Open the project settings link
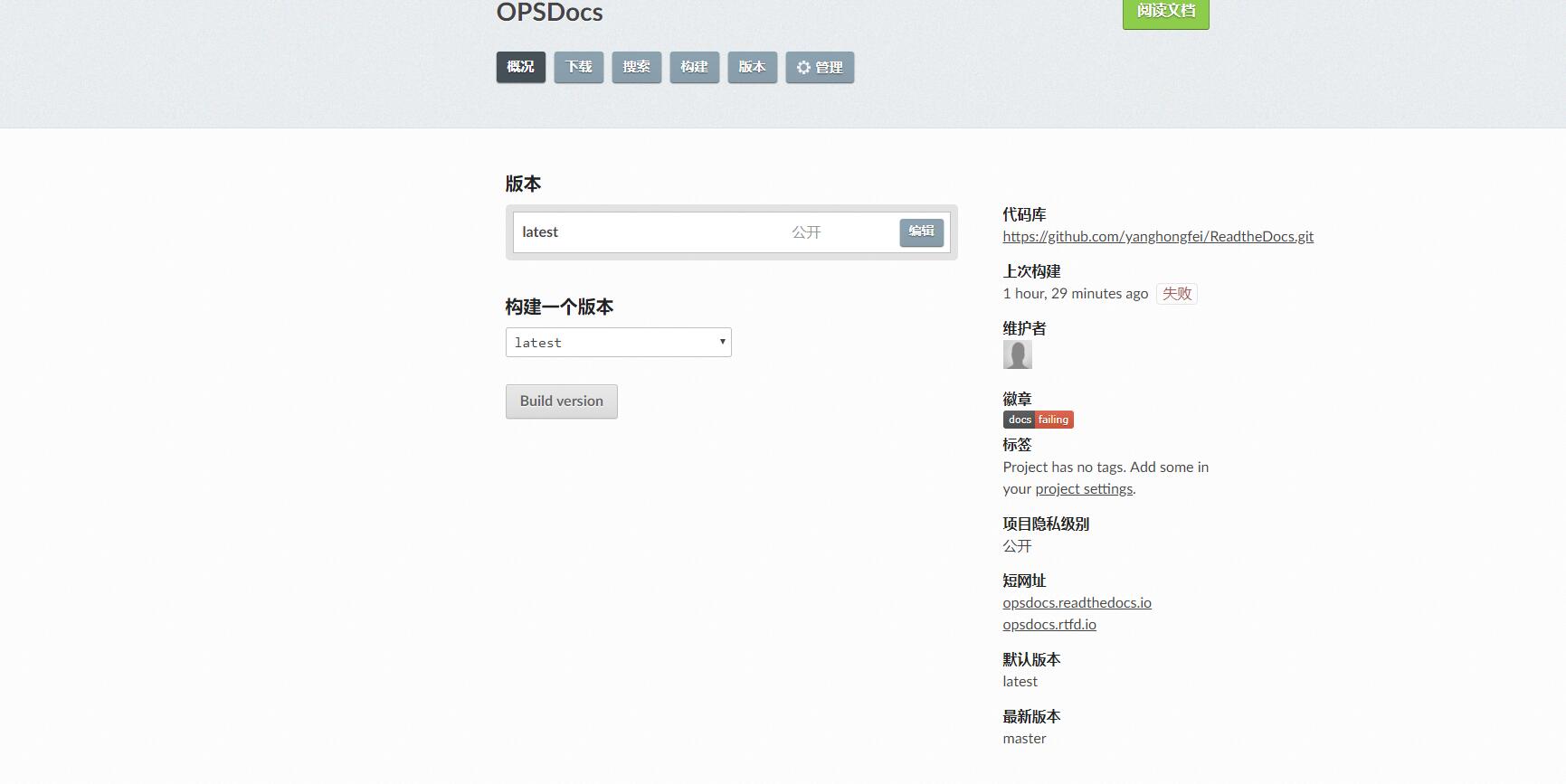The image size is (1566, 784). coord(1084,489)
